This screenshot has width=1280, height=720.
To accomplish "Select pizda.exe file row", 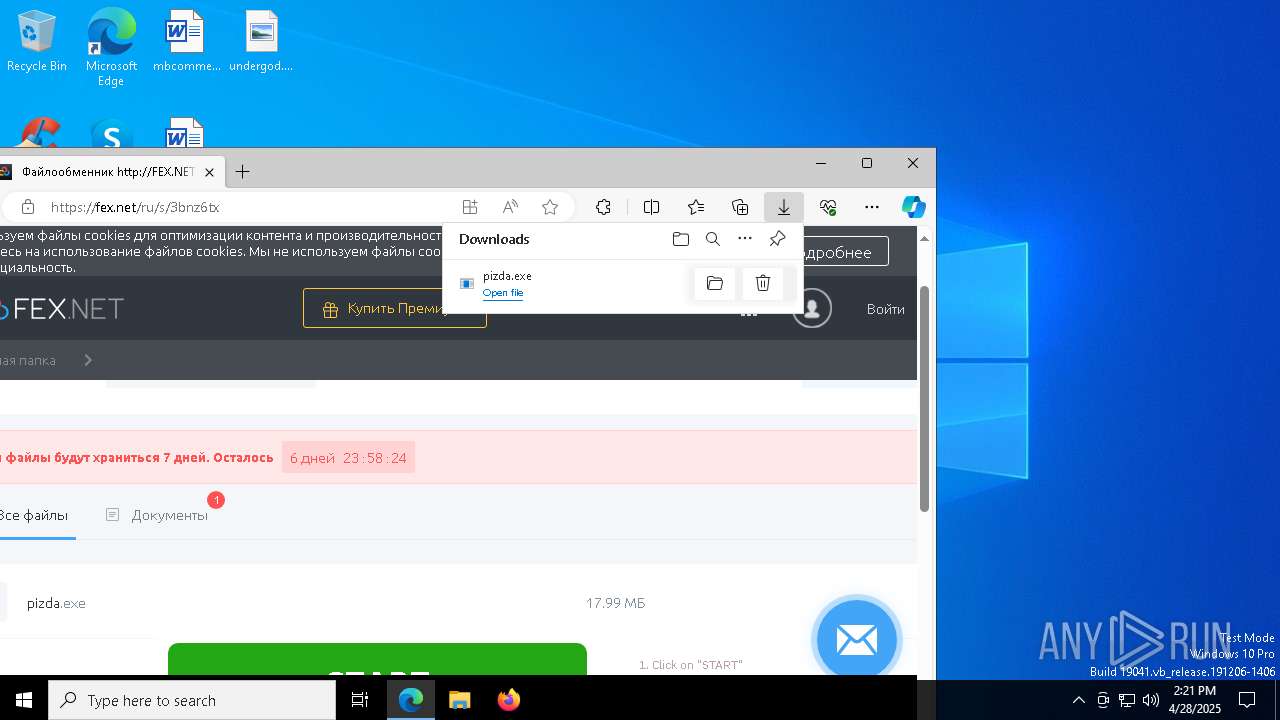I will pos(458,603).
